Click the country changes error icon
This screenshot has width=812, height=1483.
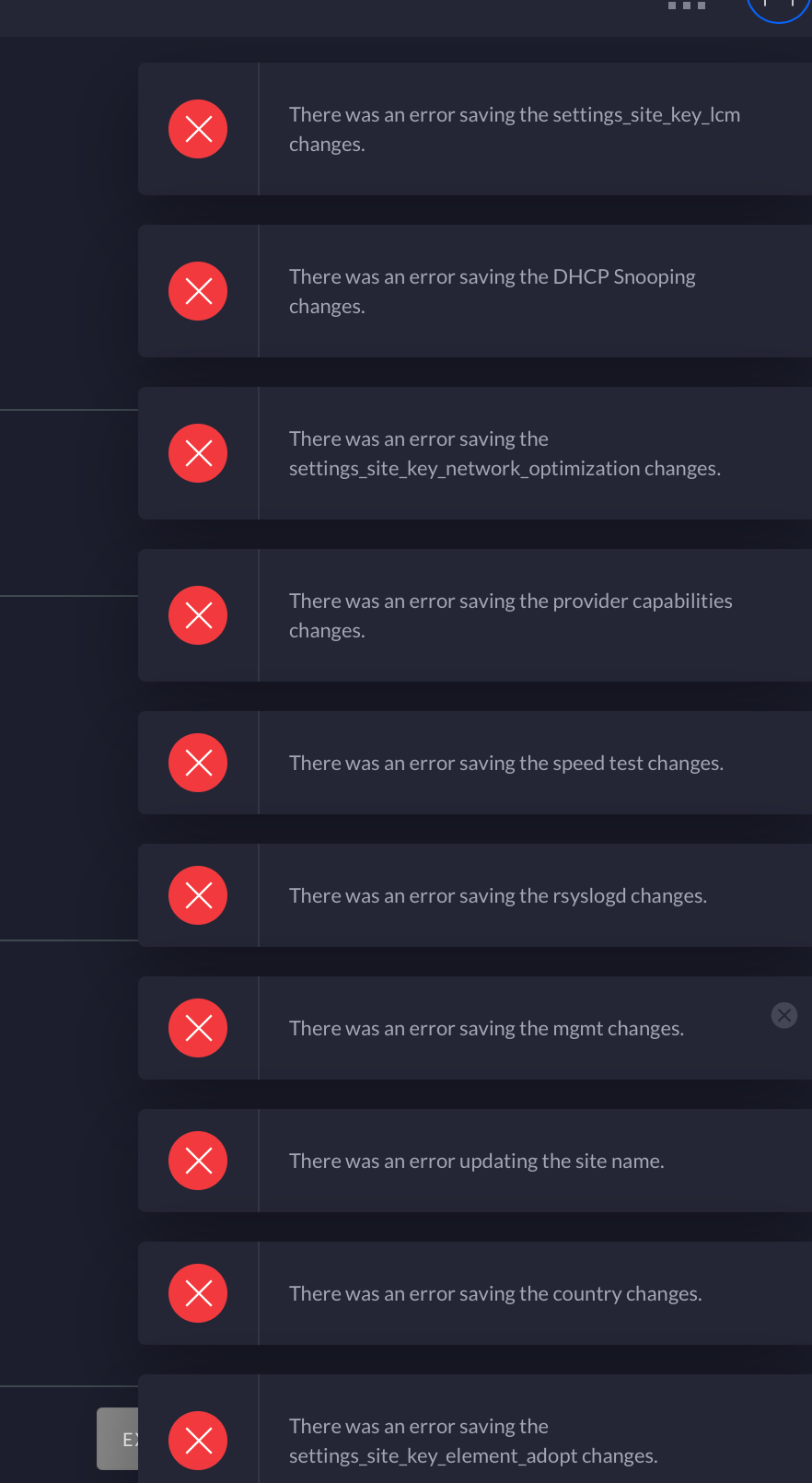pos(198,1293)
